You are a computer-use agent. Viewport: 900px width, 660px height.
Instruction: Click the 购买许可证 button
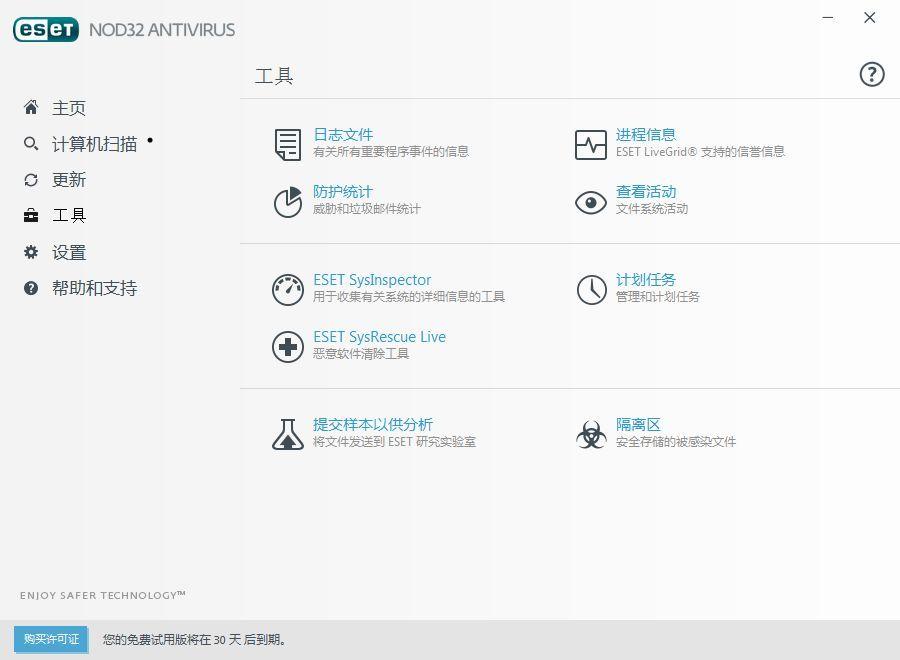pos(51,639)
